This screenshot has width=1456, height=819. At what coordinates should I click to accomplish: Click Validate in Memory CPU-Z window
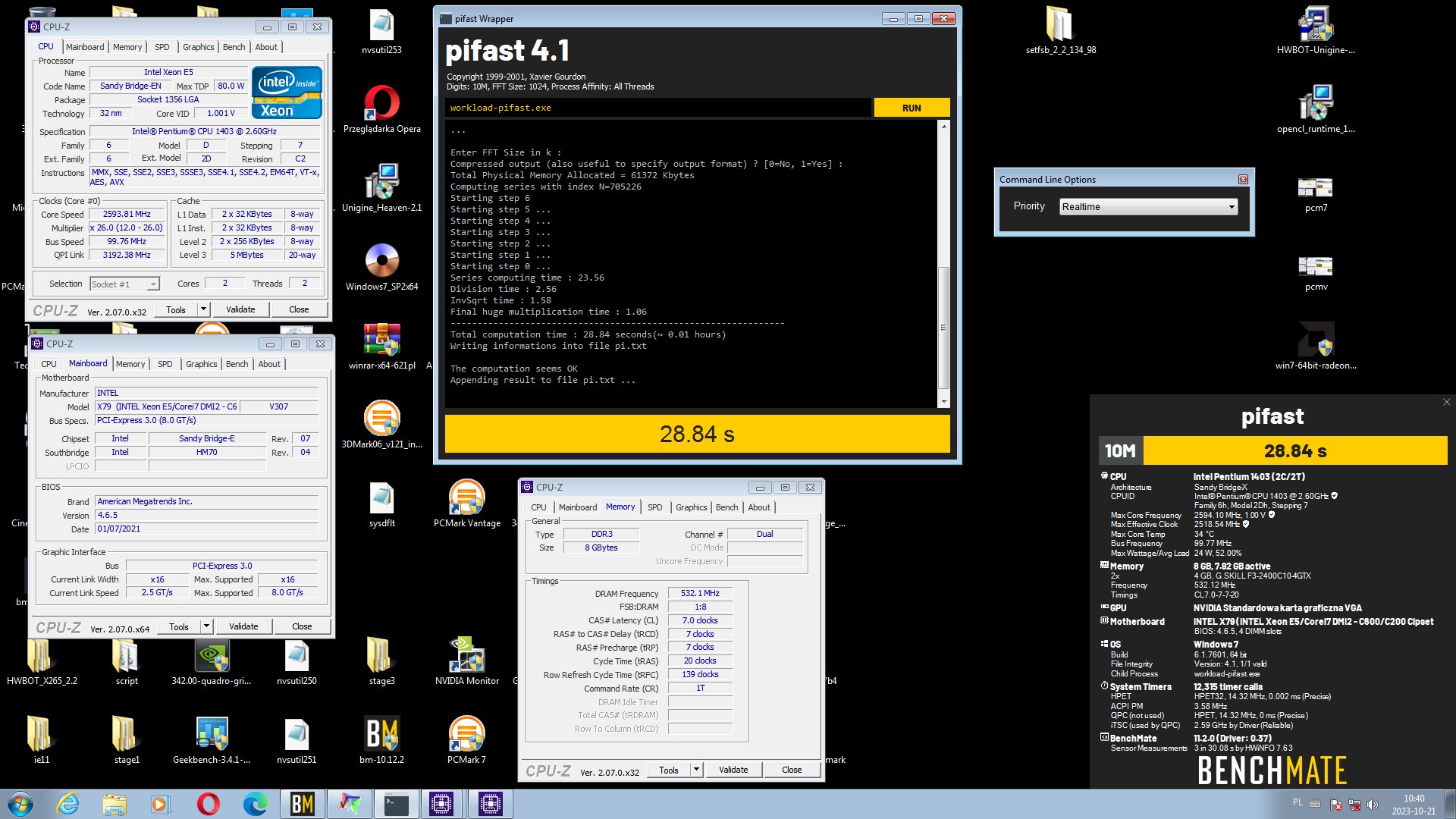point(733,770)
